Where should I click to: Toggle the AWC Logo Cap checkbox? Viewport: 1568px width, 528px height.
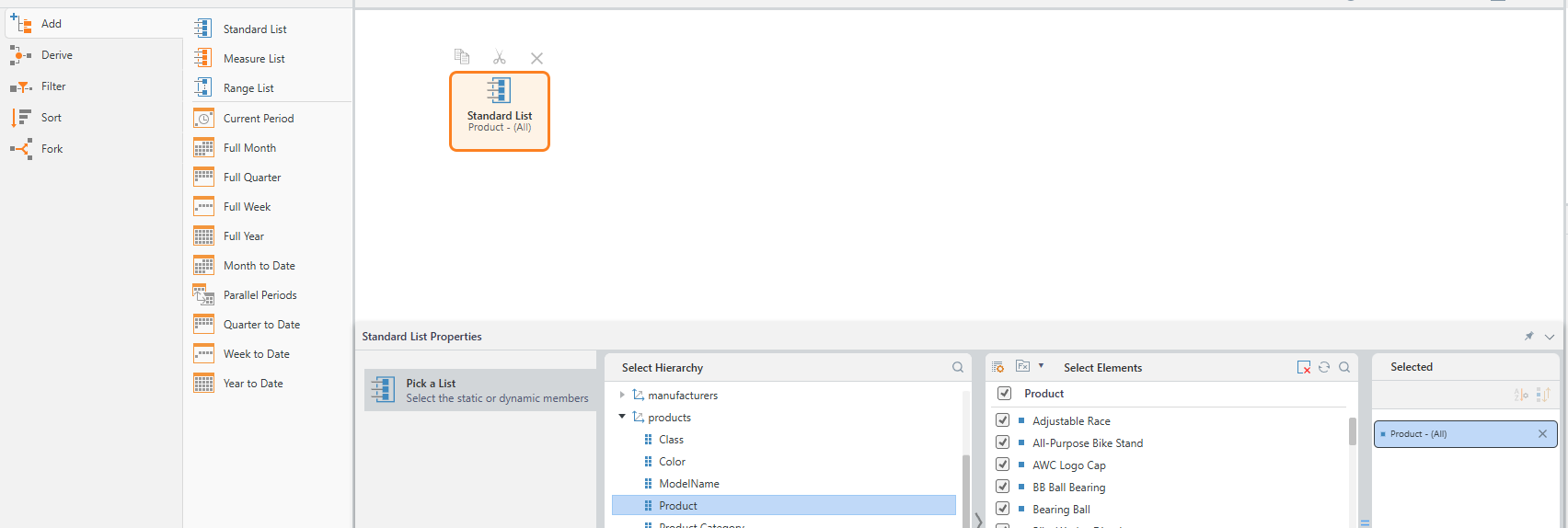[x=1003, y=465]
